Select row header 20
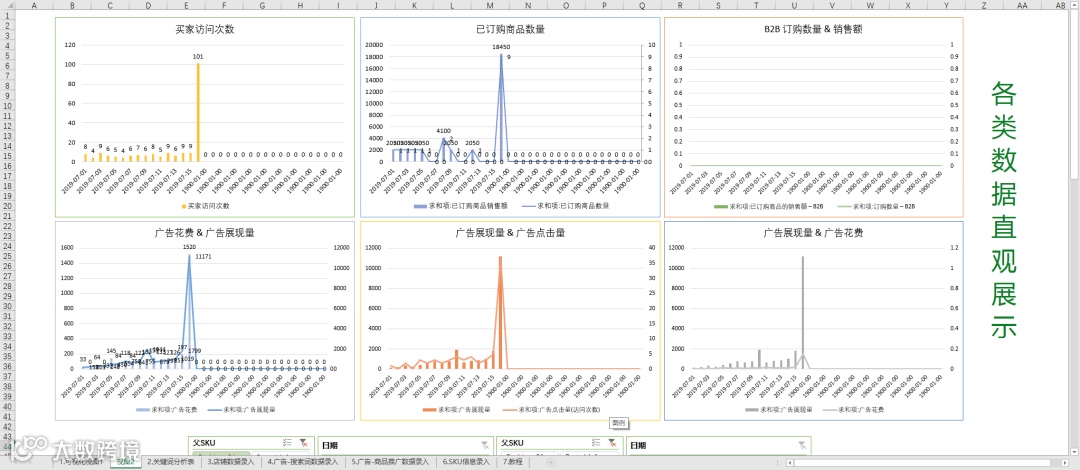The image size is (1080, 470). point(8,206)
